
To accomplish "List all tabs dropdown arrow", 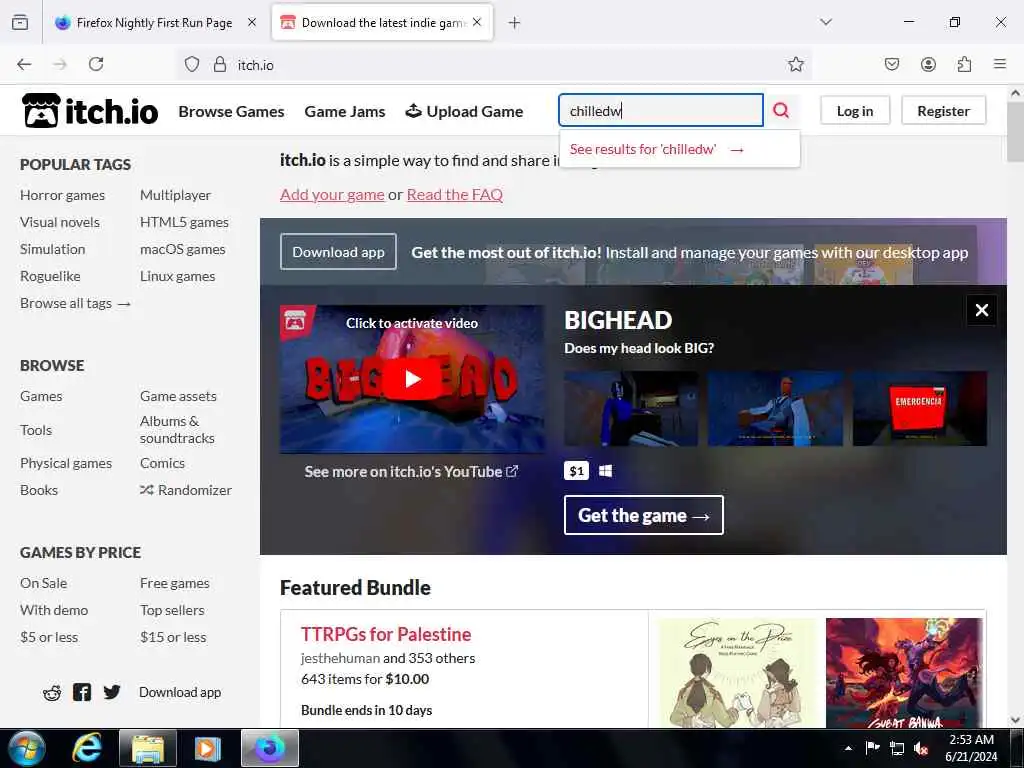I will pos(826,22).
